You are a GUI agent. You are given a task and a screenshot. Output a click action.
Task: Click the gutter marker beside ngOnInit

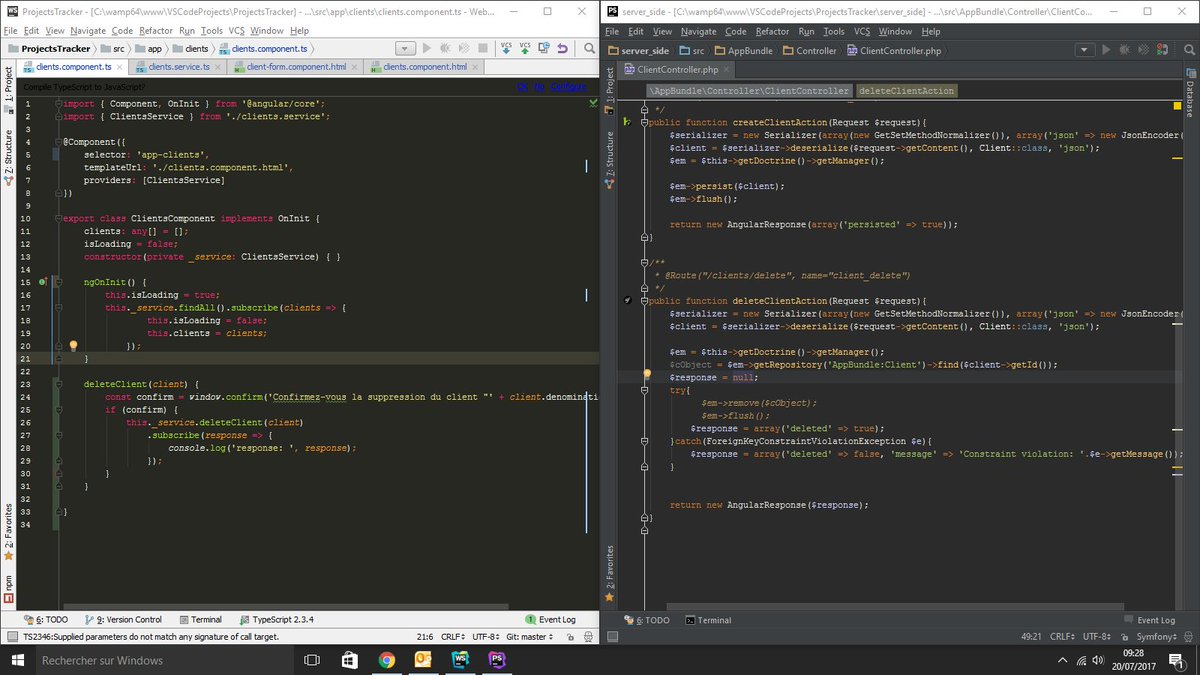click(43, 283)
